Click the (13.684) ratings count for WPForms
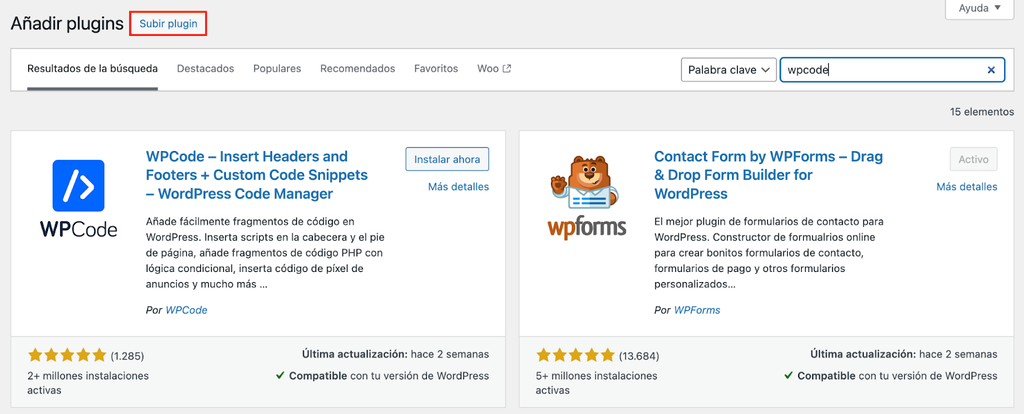 pos(639,357)
